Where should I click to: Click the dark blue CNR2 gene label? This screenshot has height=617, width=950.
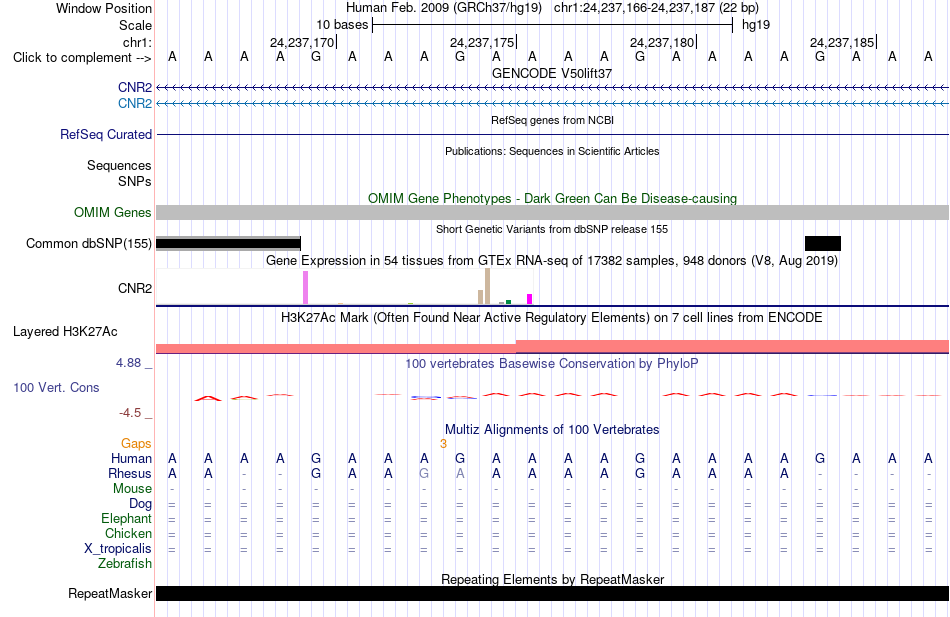pos(135,88)
